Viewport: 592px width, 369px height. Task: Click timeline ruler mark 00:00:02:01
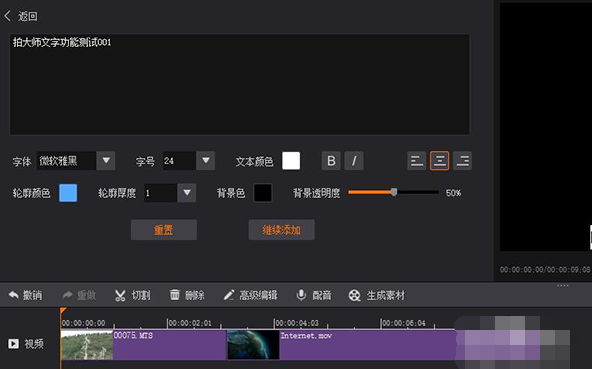pyautogui.click(x=190, y=323)
